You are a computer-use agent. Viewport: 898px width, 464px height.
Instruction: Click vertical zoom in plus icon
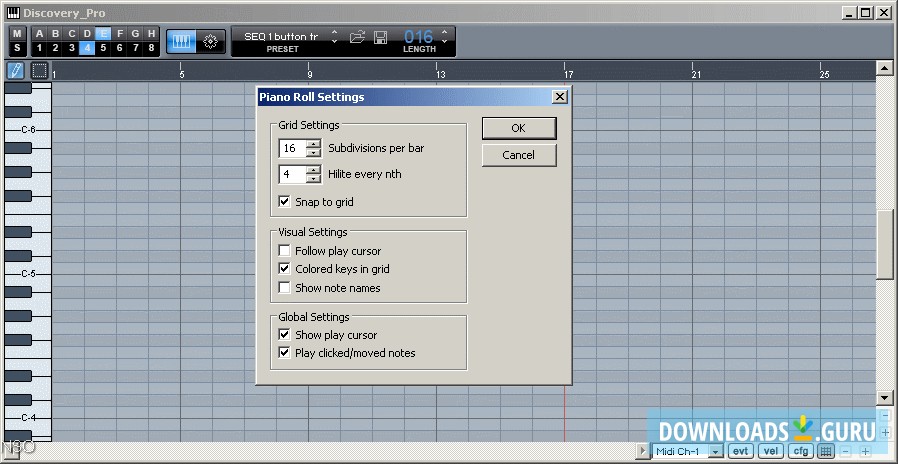click(x=885, y=432)
